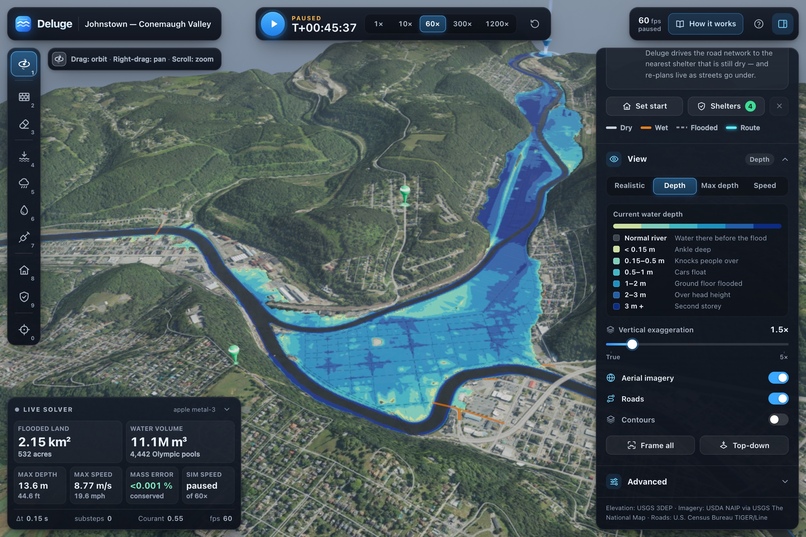
Task: Switch to Speed view
Action: coord(764,186)
